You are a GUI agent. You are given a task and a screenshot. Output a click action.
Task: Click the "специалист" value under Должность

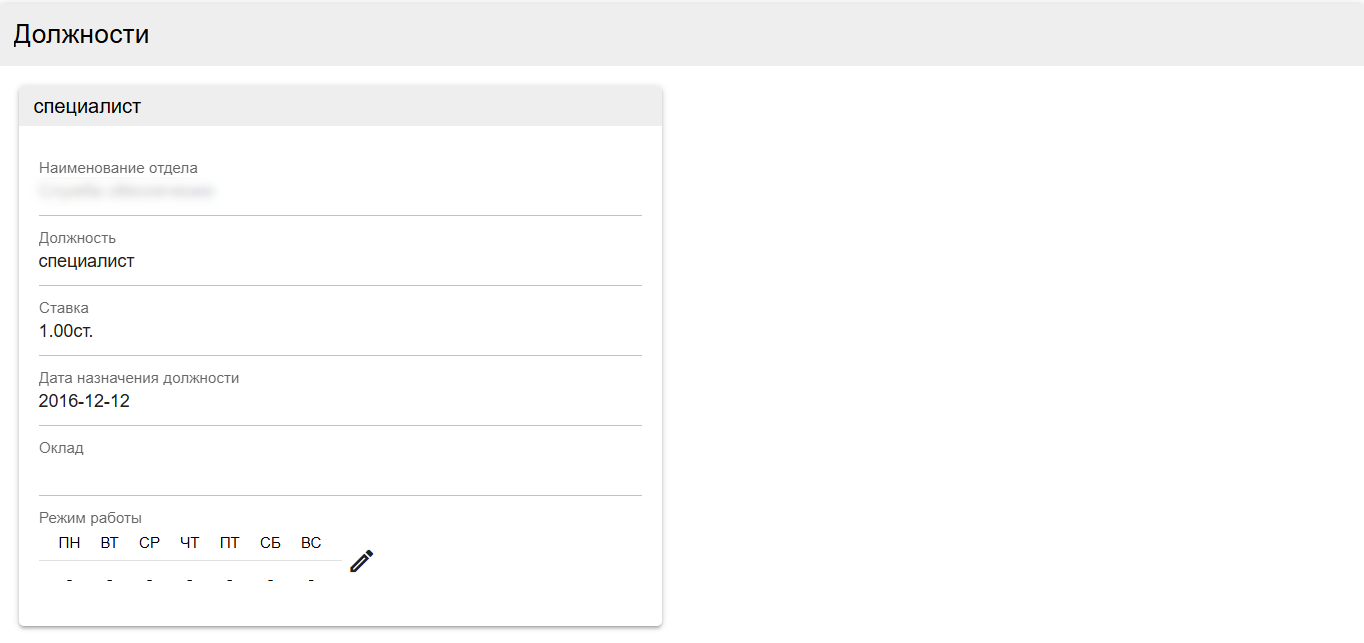click(x=86, y=261)
